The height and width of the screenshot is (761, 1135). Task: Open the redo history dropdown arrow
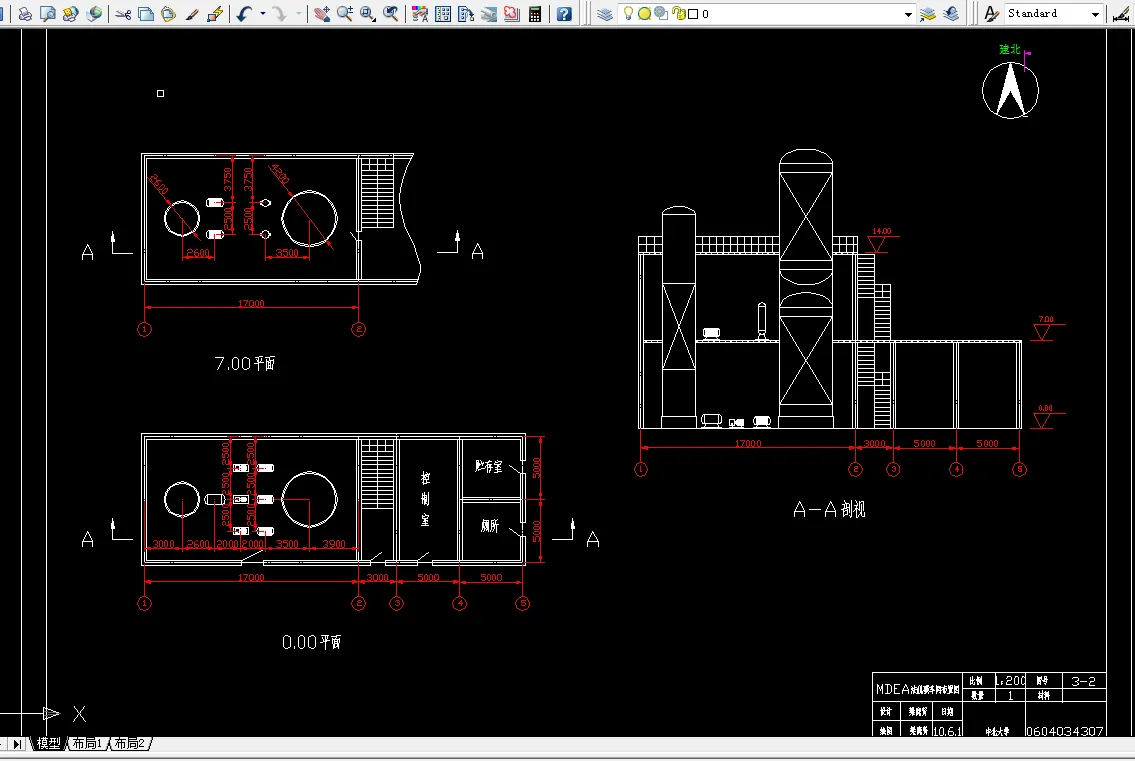pos(299,14)
